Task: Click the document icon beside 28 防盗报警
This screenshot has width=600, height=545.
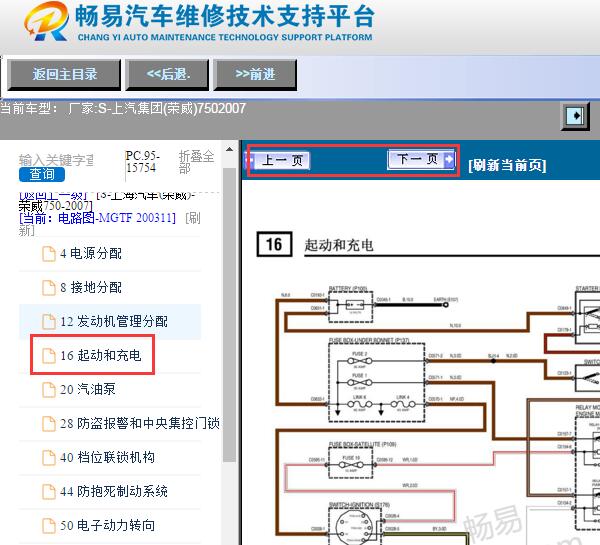Action: [49, 424]
